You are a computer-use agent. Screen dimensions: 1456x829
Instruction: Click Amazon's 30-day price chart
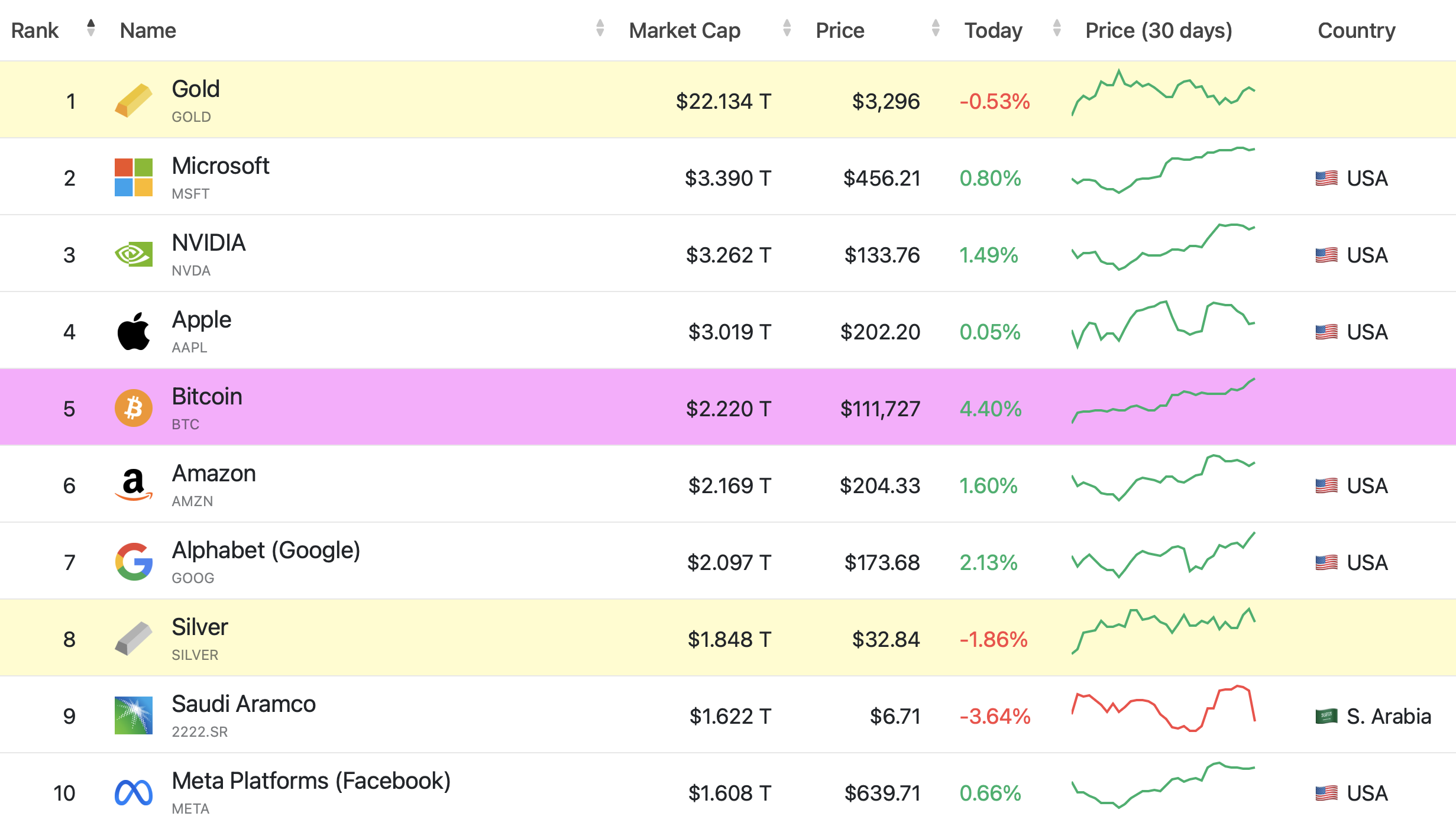click(x=1163, y=477)
